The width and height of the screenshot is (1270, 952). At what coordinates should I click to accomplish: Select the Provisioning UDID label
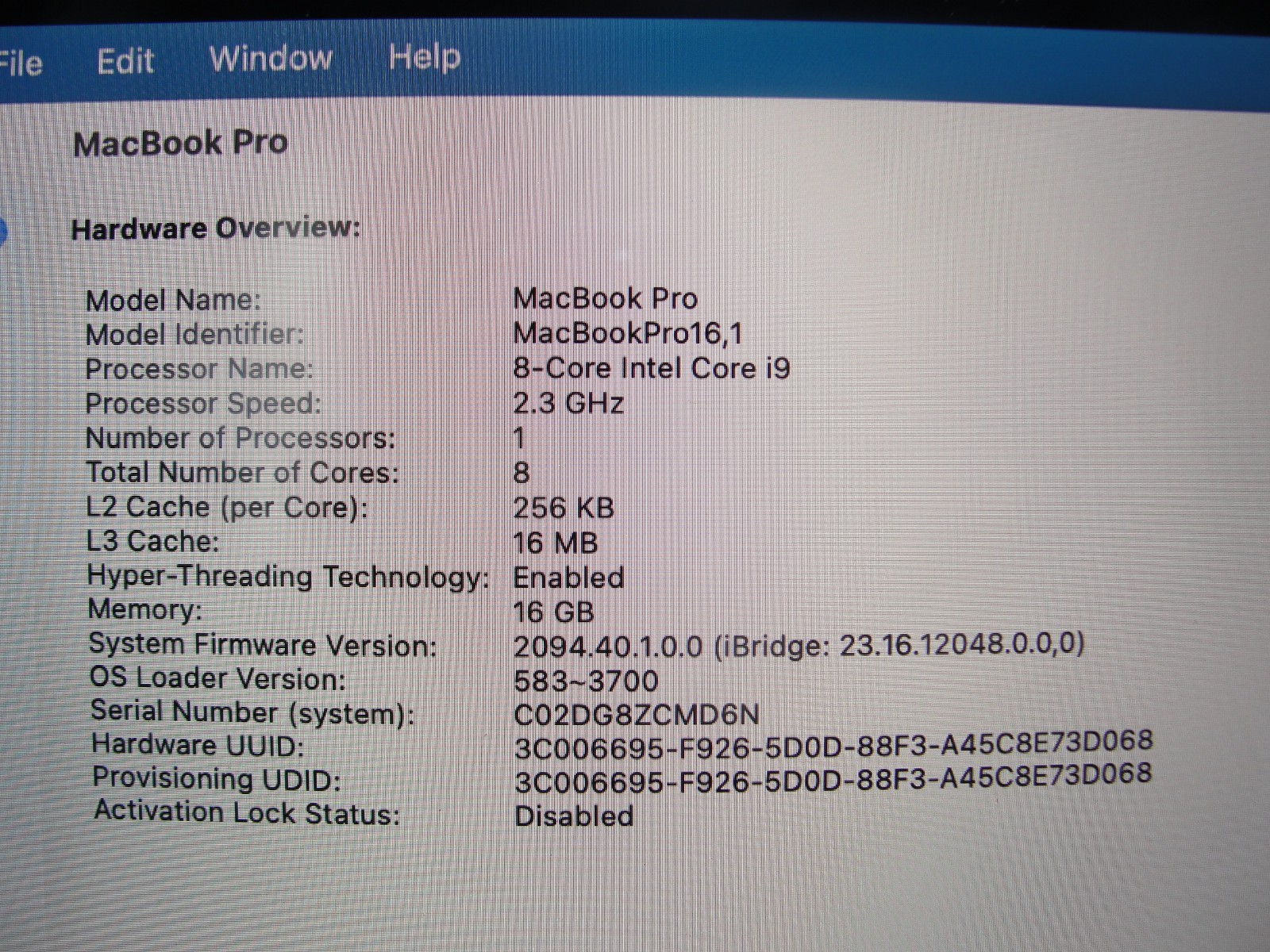(217, 779)
